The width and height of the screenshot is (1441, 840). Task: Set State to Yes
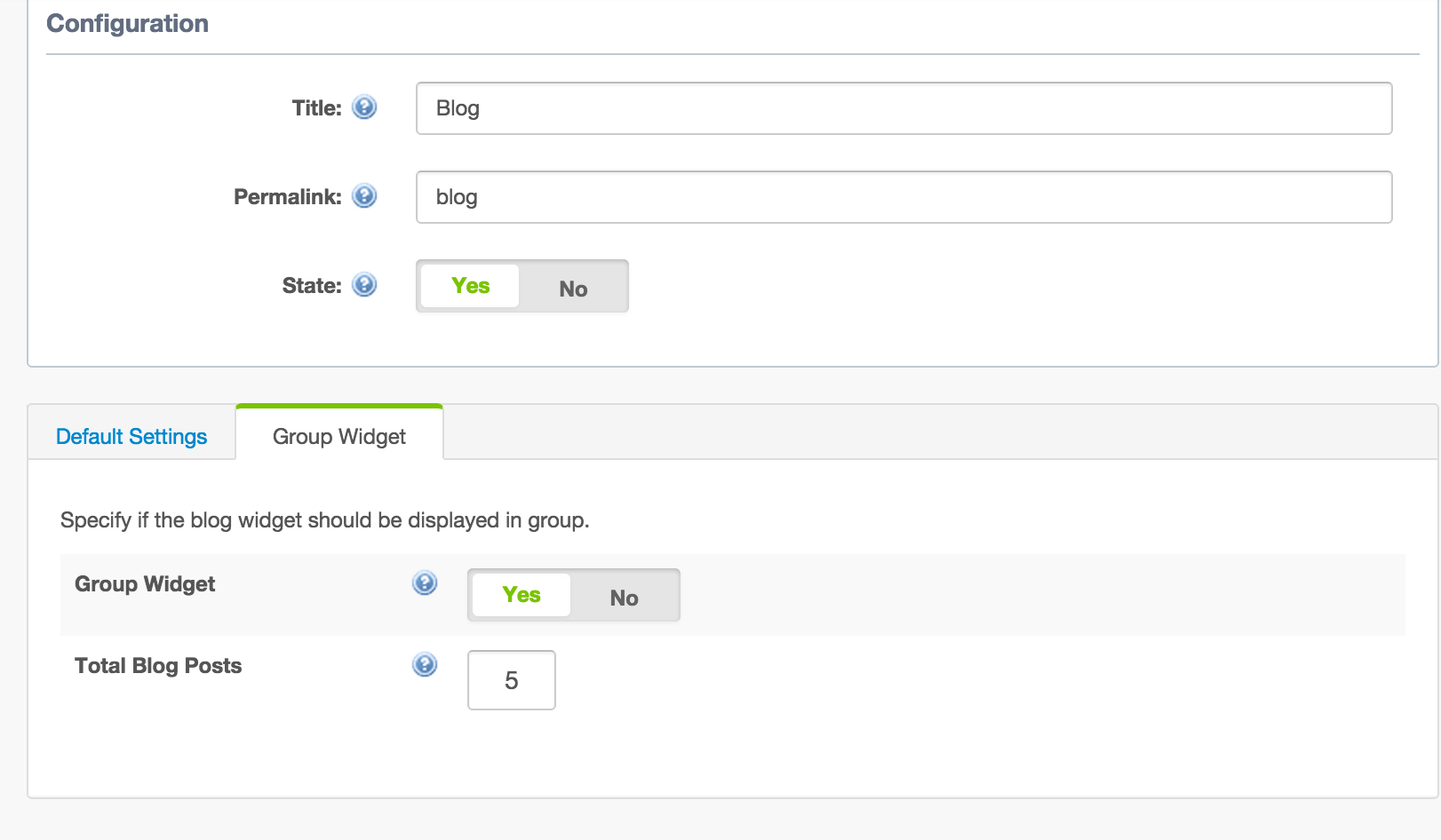[470, 286]
